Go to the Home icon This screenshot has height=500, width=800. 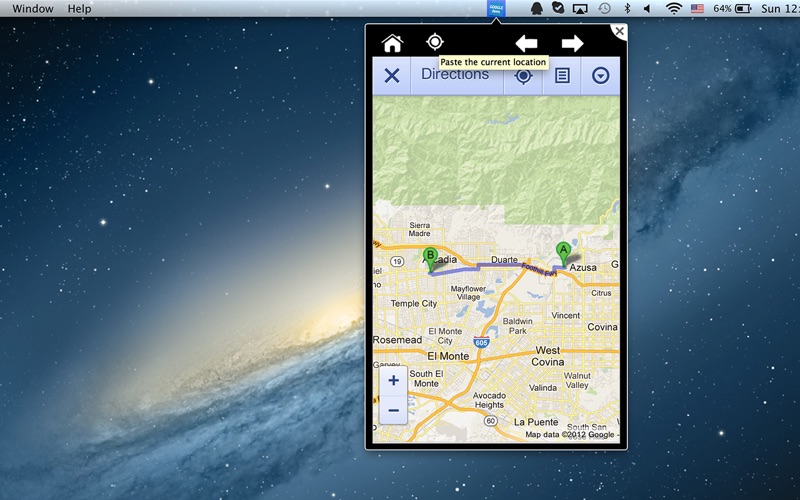(392, 43)
